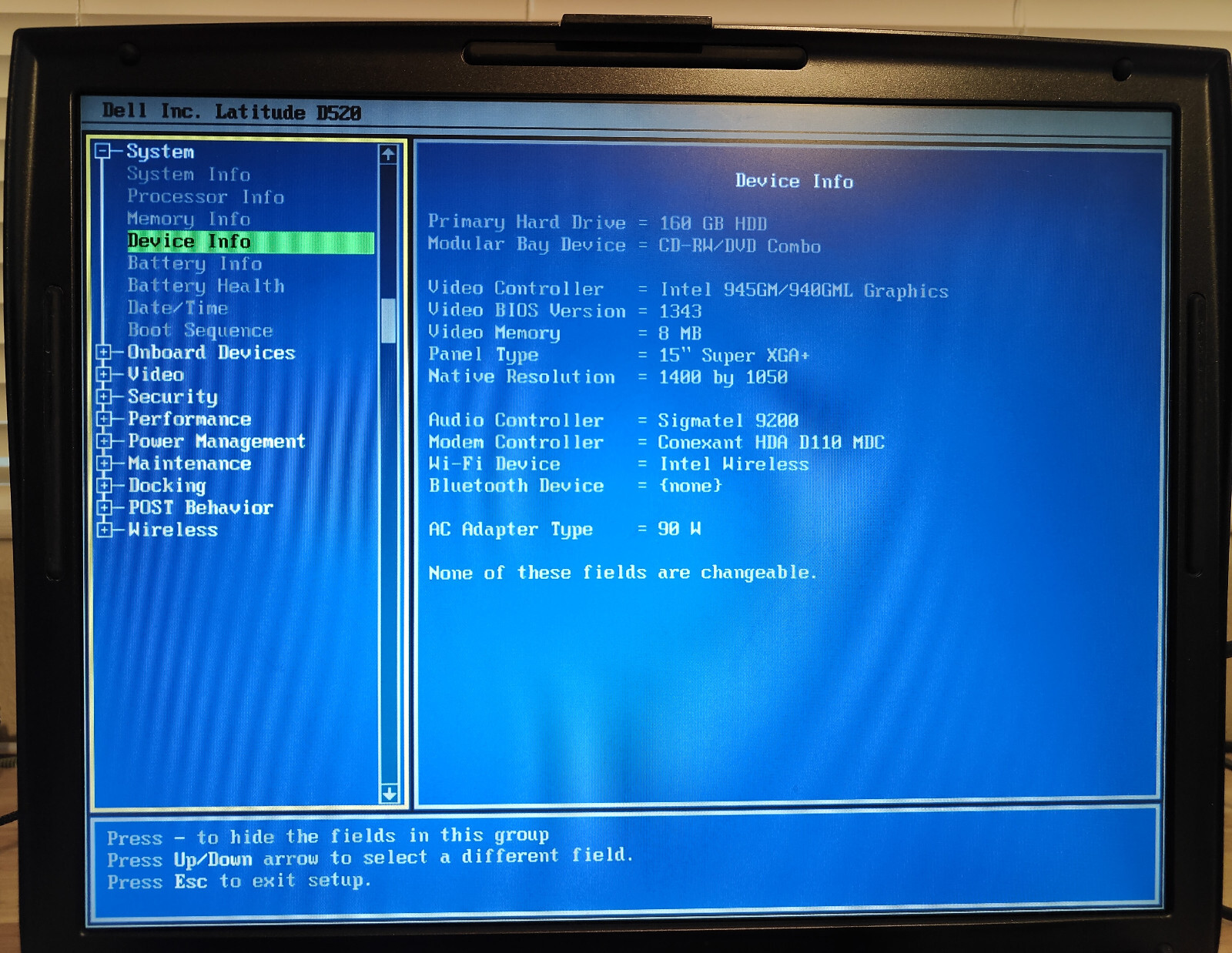Click the 'Sigmatel 9200' audio value
Screen dimensions: 1232x953
point(728,421)
